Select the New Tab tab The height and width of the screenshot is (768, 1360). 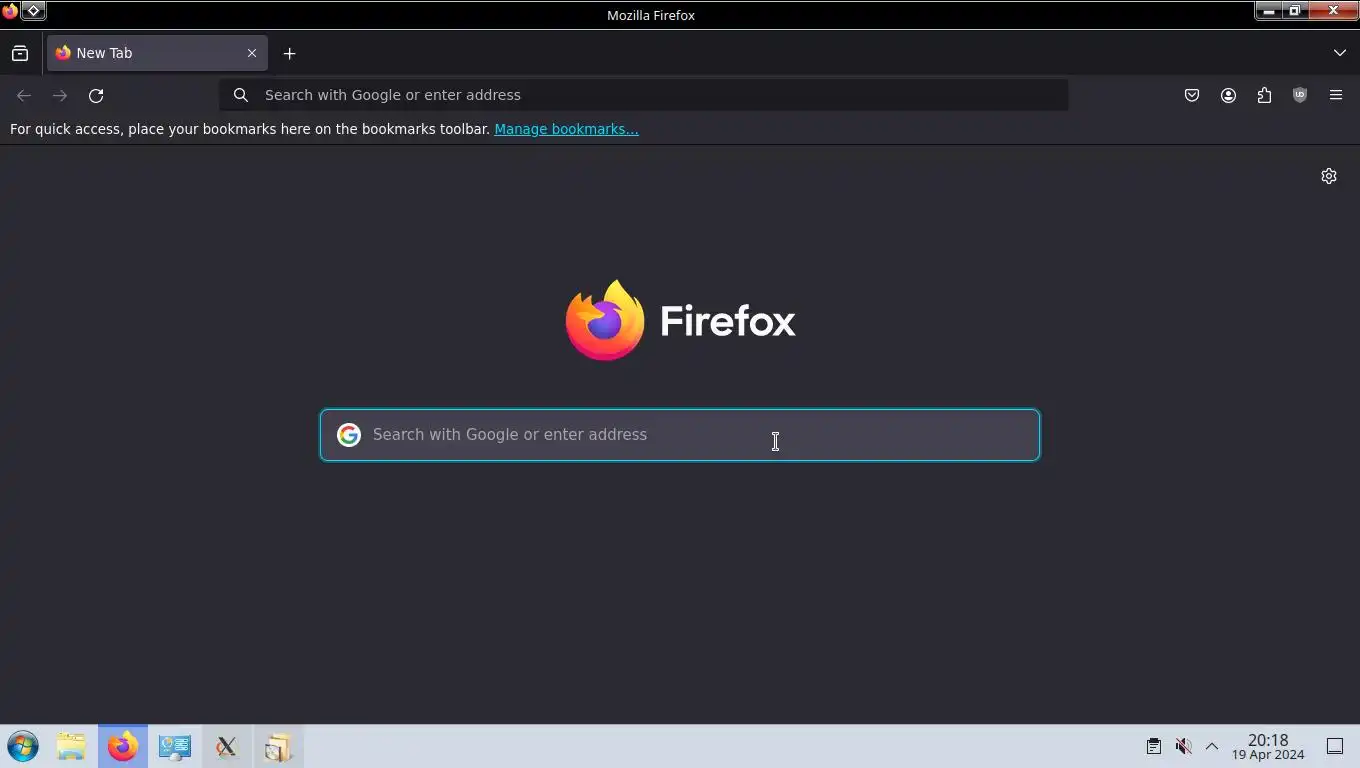coord(157,53)
